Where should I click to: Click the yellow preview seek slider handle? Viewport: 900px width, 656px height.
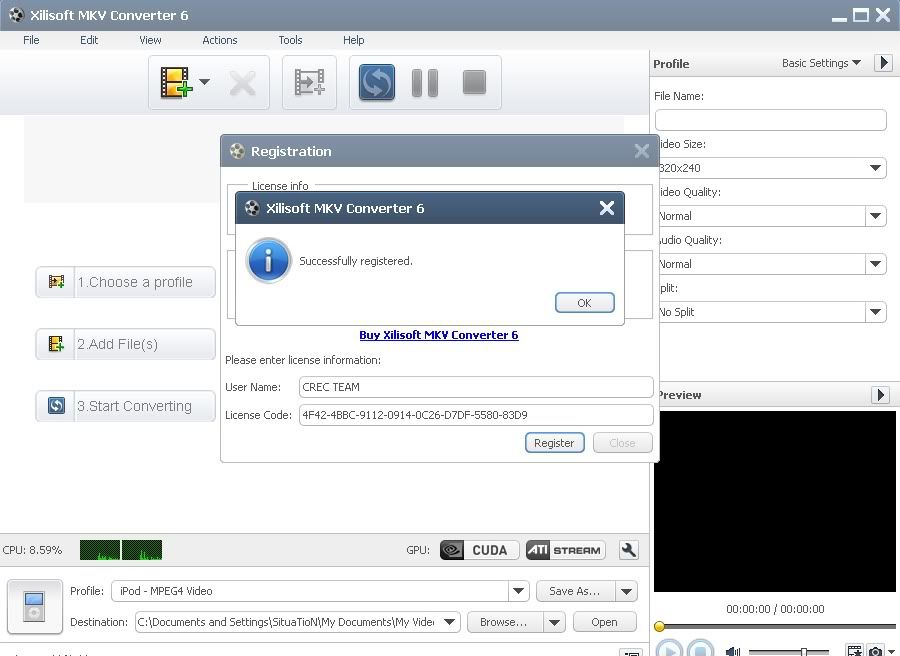[660, 626]
